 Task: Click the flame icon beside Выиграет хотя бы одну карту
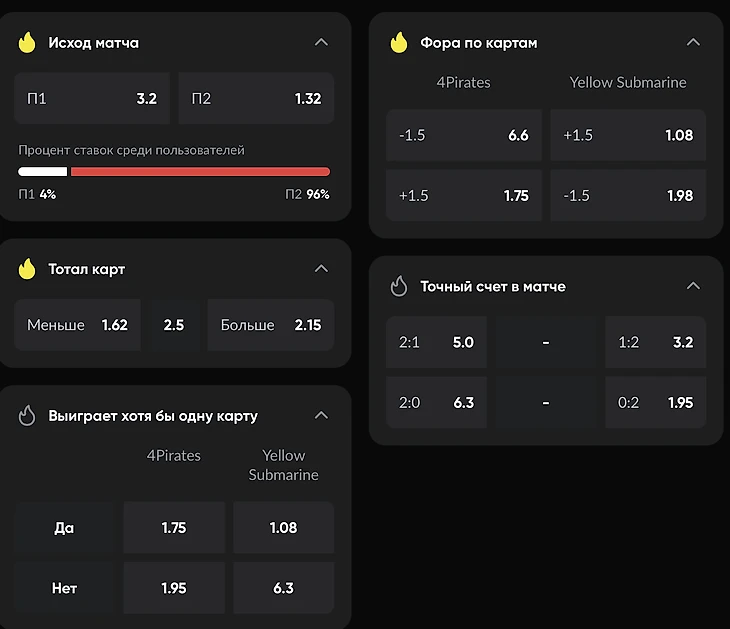click(27, 415)
